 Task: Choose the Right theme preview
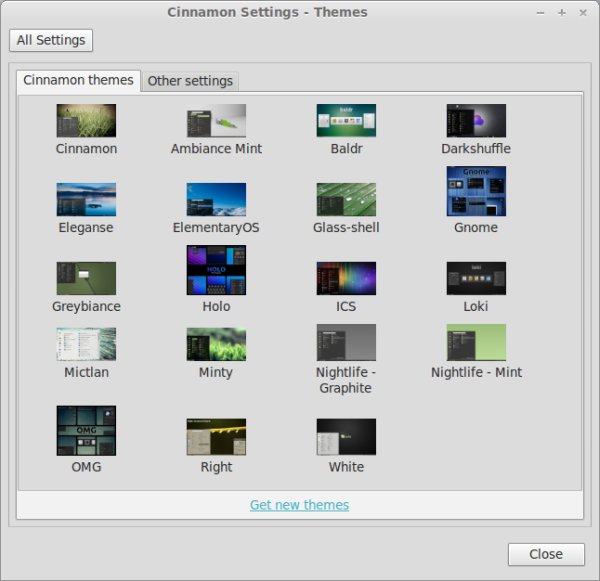pos(216,437)
